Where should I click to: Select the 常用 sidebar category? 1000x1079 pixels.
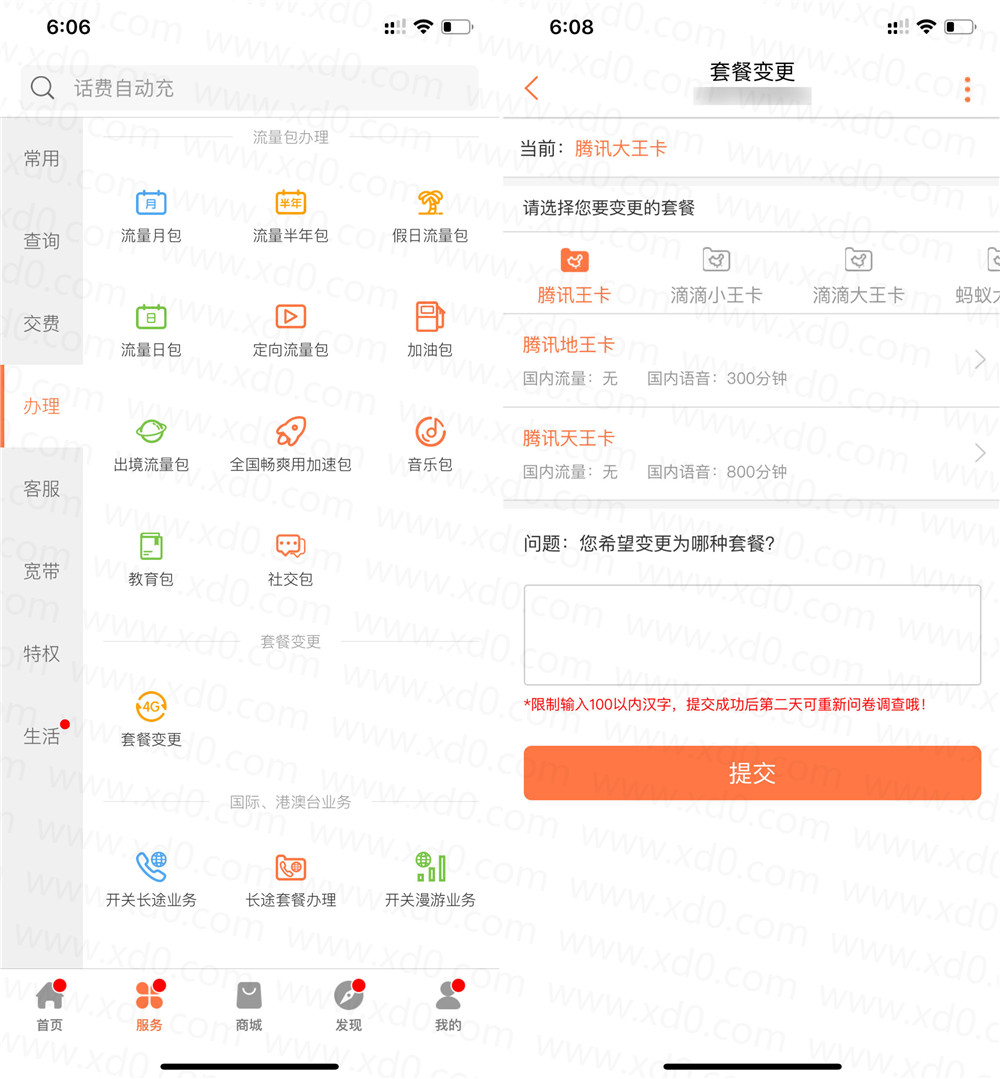click(42, 159)
